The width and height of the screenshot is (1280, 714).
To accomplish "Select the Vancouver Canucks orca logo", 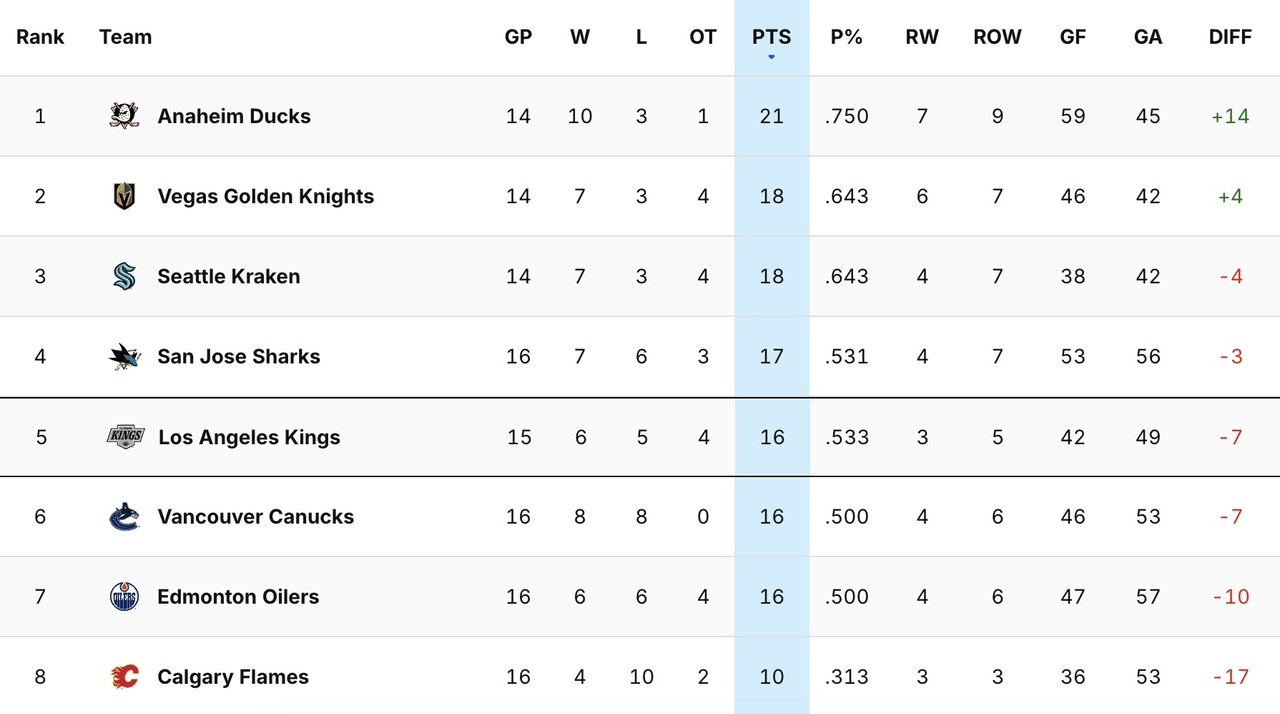I will 123,516.
